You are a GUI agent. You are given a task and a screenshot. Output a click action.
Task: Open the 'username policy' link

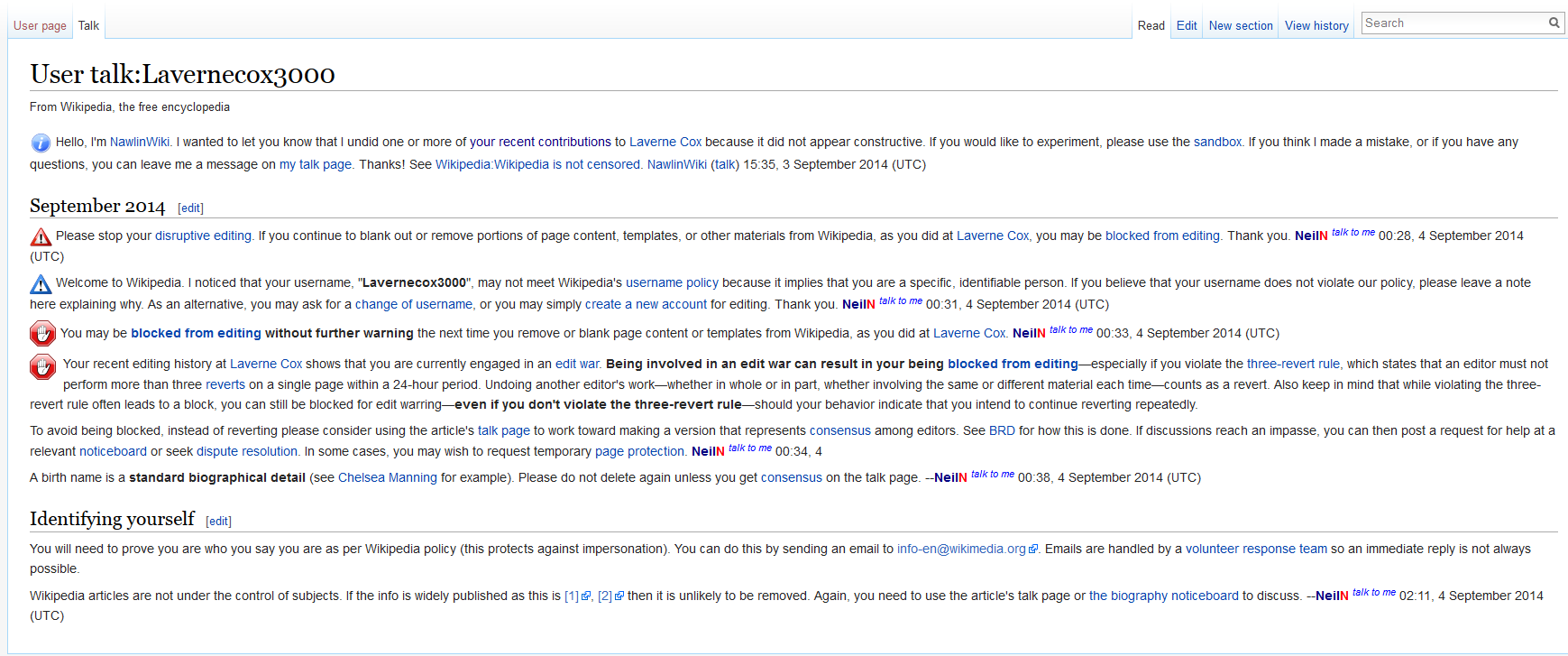point(672,282)
